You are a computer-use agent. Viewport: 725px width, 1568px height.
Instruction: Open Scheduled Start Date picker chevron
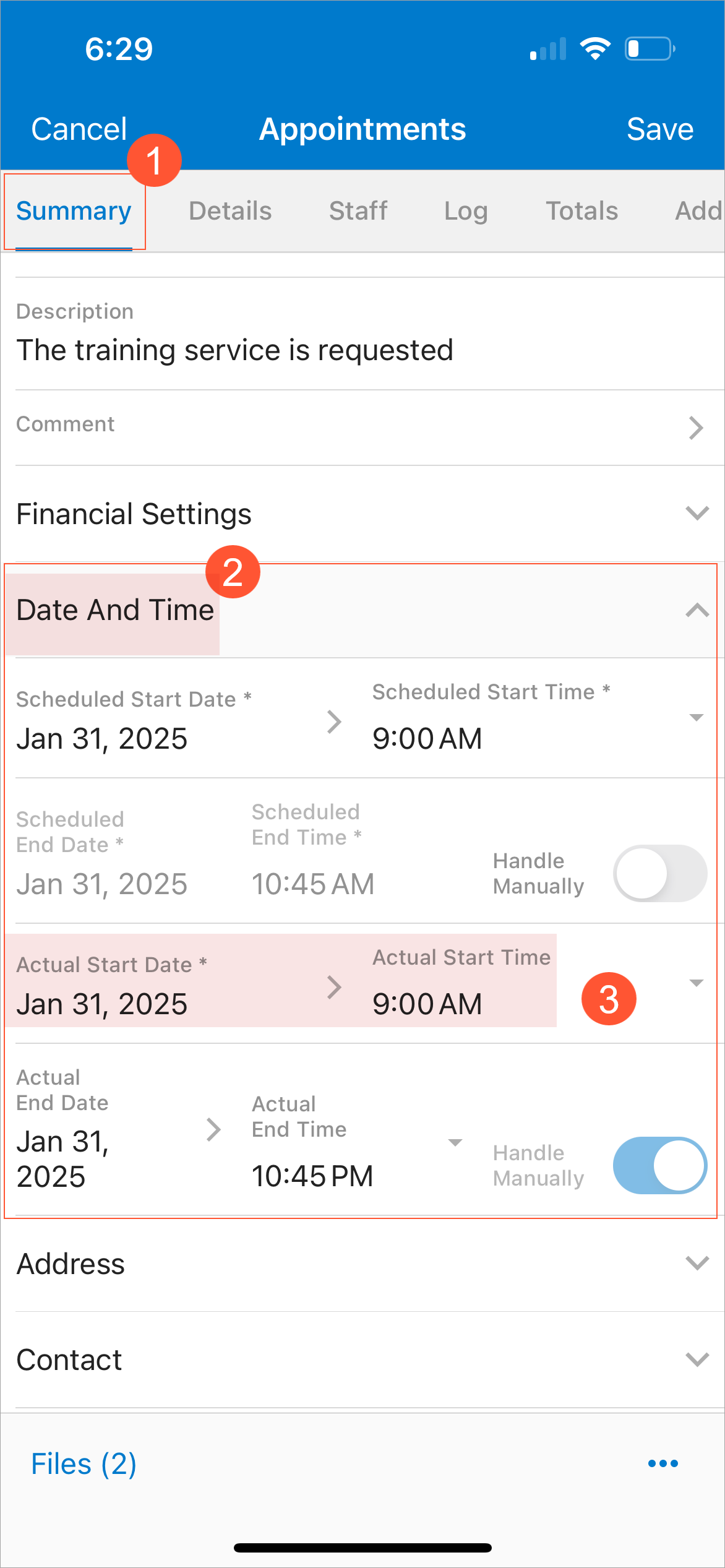pyautogui.click(x=334, y=722)
